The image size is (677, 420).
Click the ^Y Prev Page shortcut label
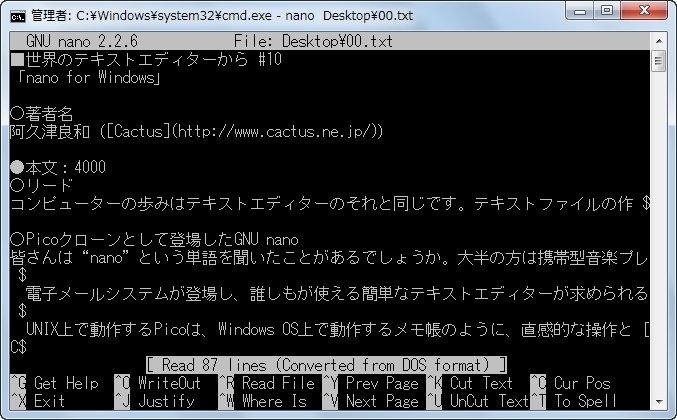[370, 383]
